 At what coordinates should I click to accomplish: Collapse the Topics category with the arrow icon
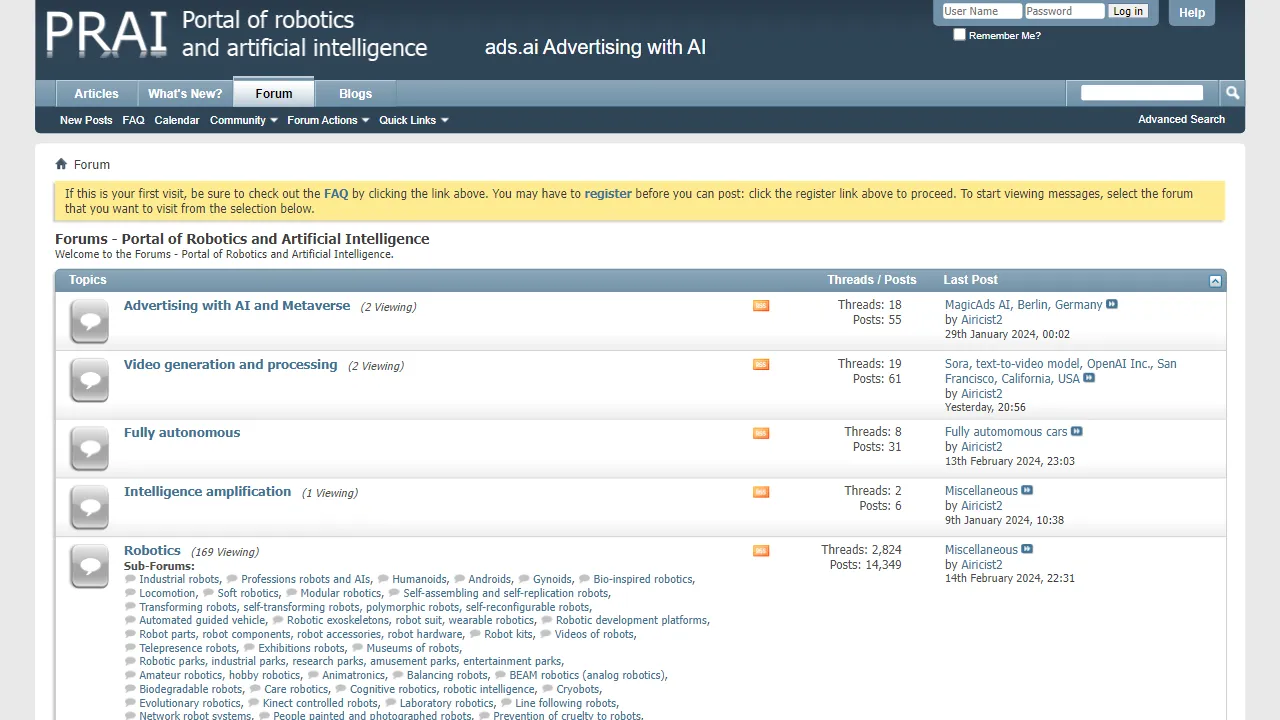1215,281
